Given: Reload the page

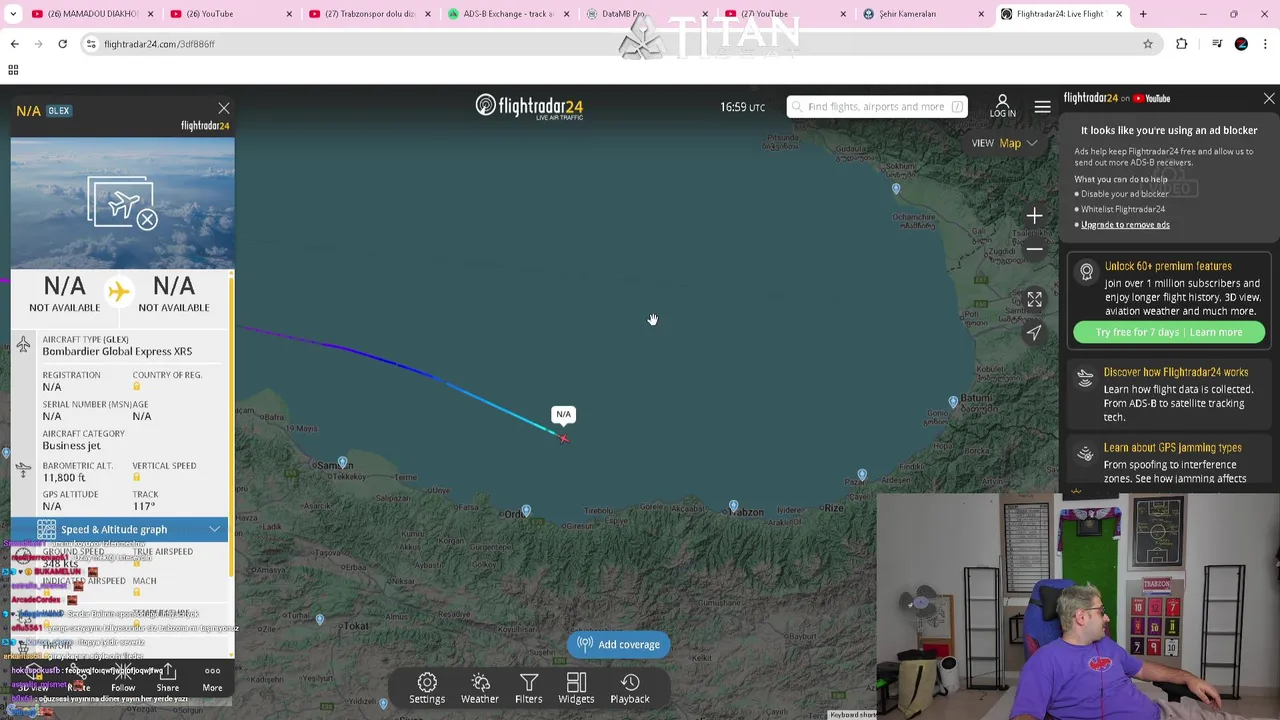Looking at the screenshot, I should [62, 44].
